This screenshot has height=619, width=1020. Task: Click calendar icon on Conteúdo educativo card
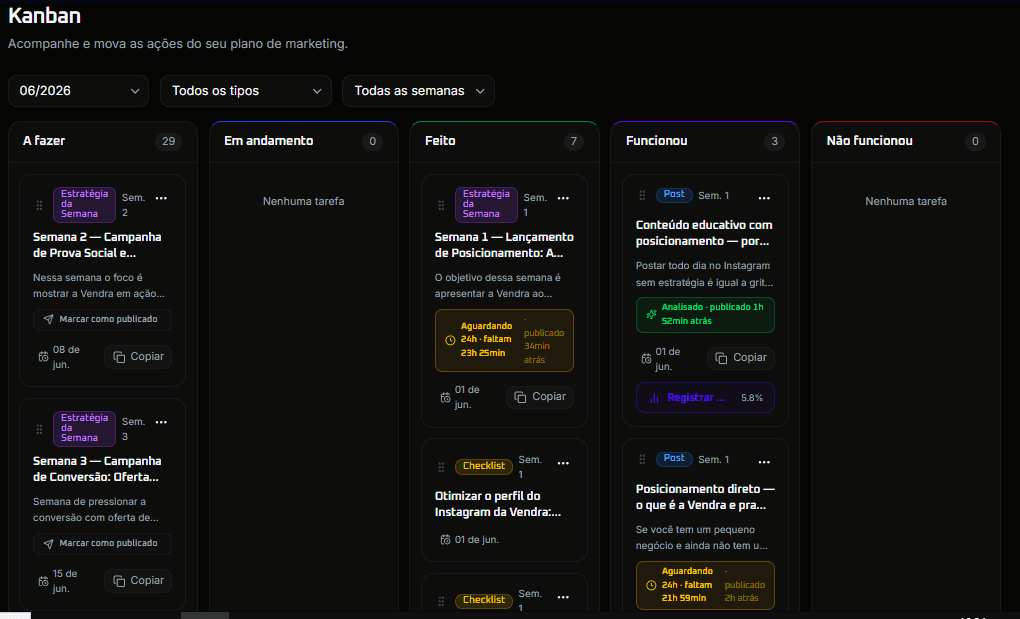(x=647, y=358)
